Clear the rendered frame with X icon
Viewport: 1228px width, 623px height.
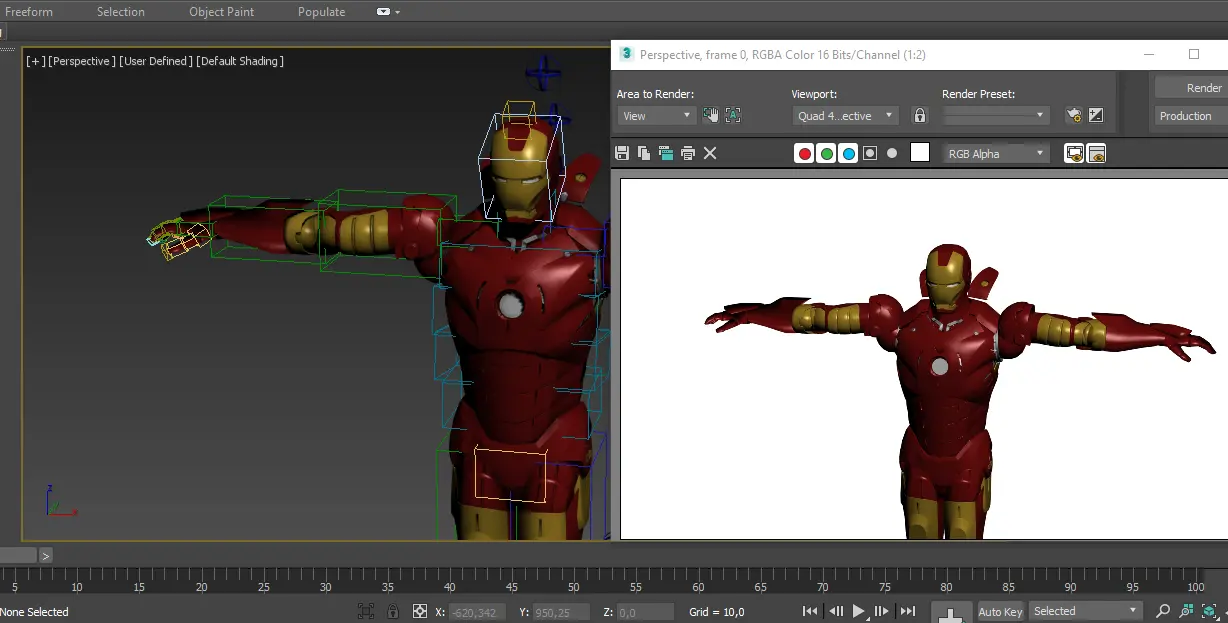(710, 153)
